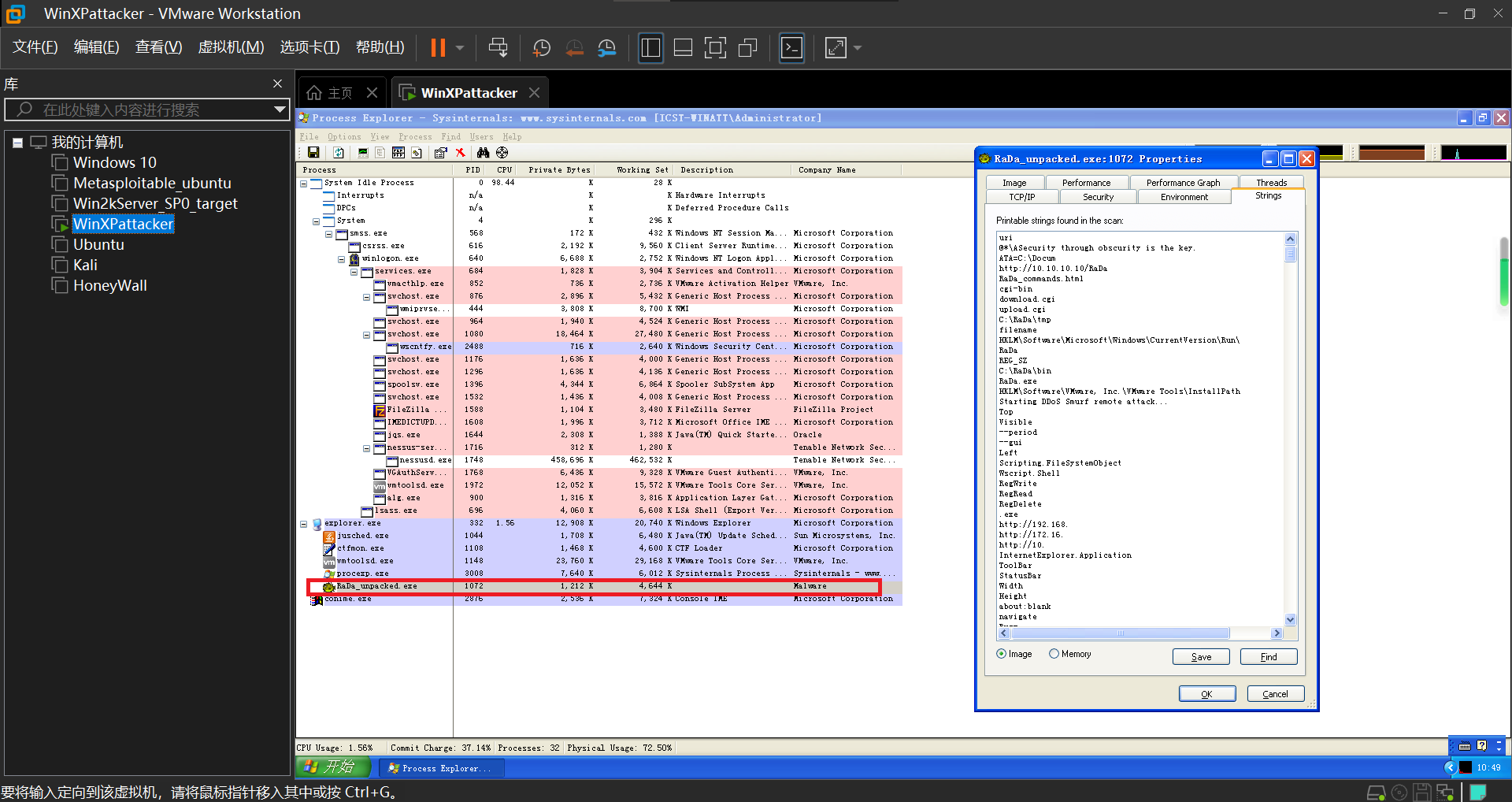Collapse the services.exe process tree

354,272
